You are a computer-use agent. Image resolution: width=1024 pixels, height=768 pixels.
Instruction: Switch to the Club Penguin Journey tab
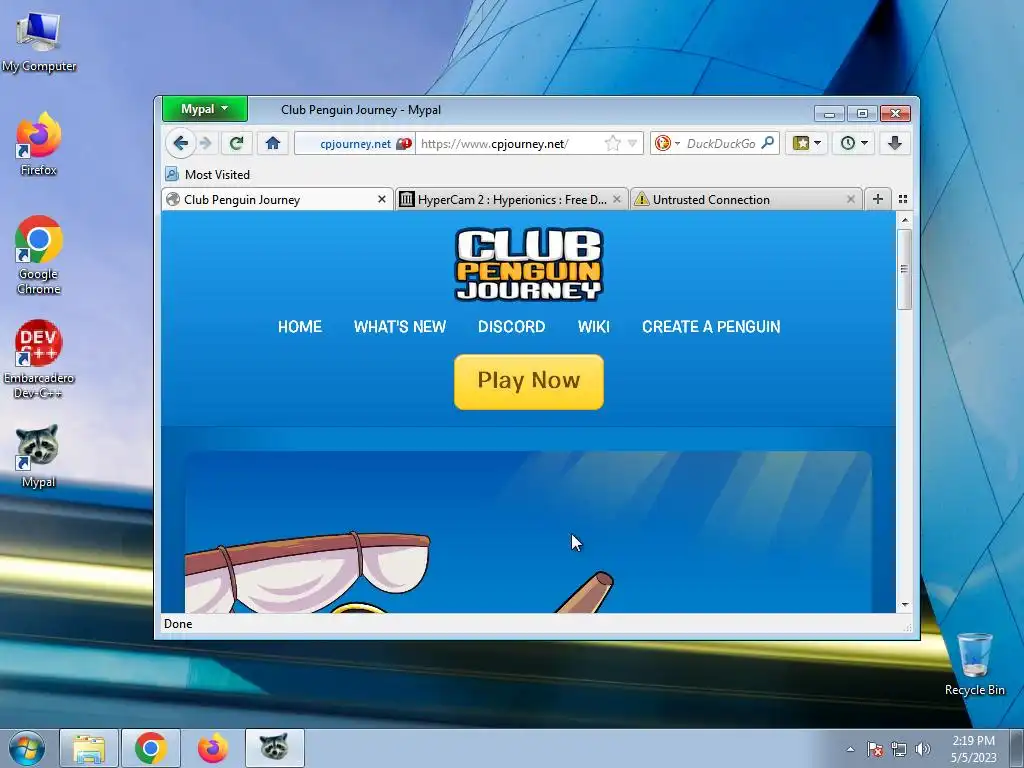(x=278, y=199)
